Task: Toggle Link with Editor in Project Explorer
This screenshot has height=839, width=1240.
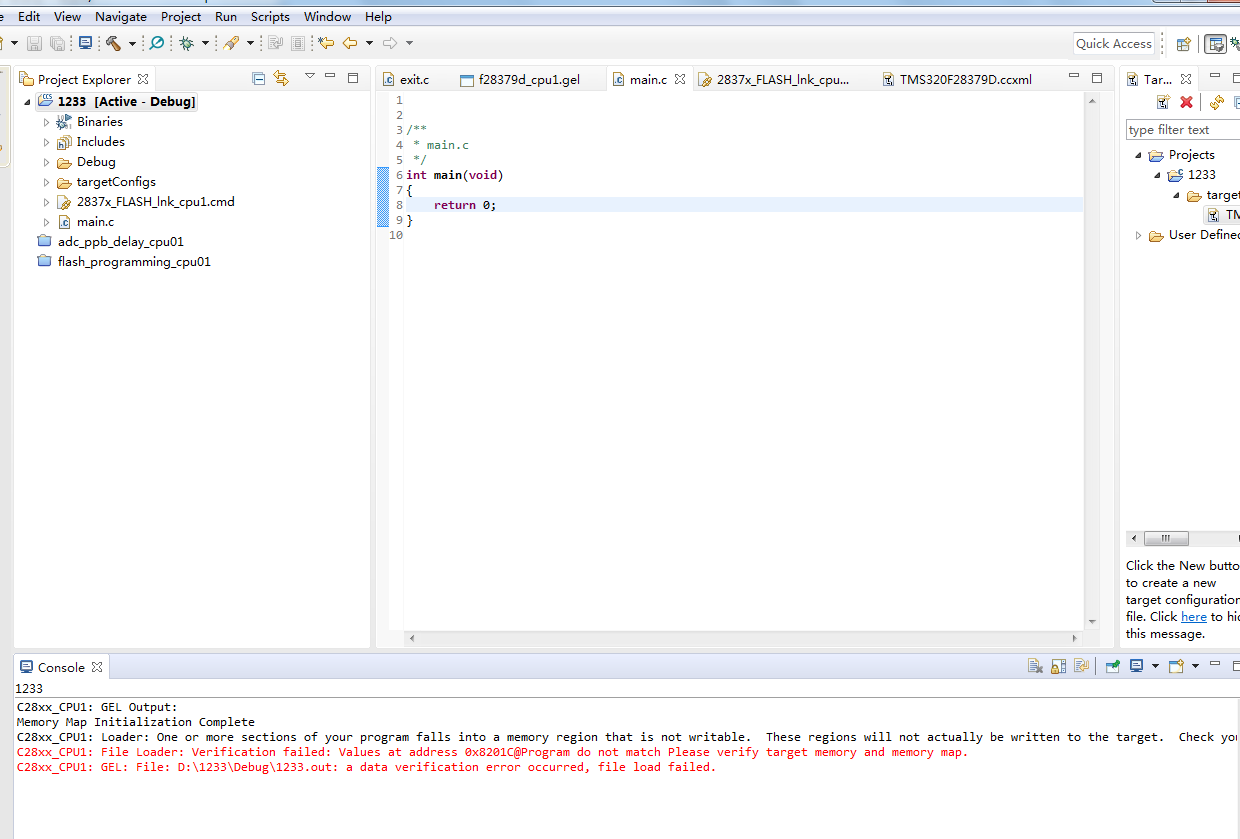Action: click(281, 78)
